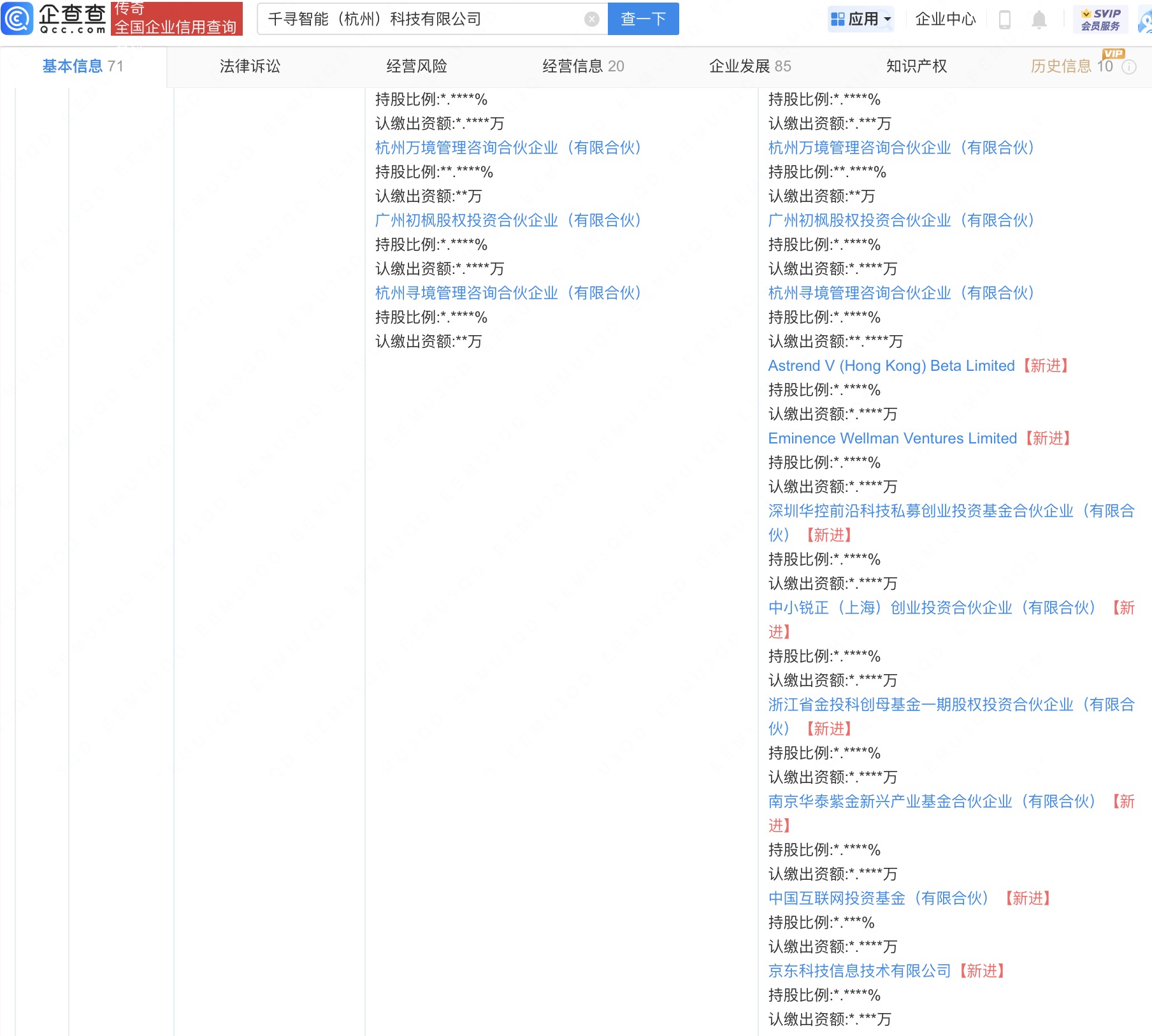Open the 中国互联网投资基金（有限合伙） link
The height and width of the screenshot is (1036, 1152).
pyautogui.click(x=877, y=898)
